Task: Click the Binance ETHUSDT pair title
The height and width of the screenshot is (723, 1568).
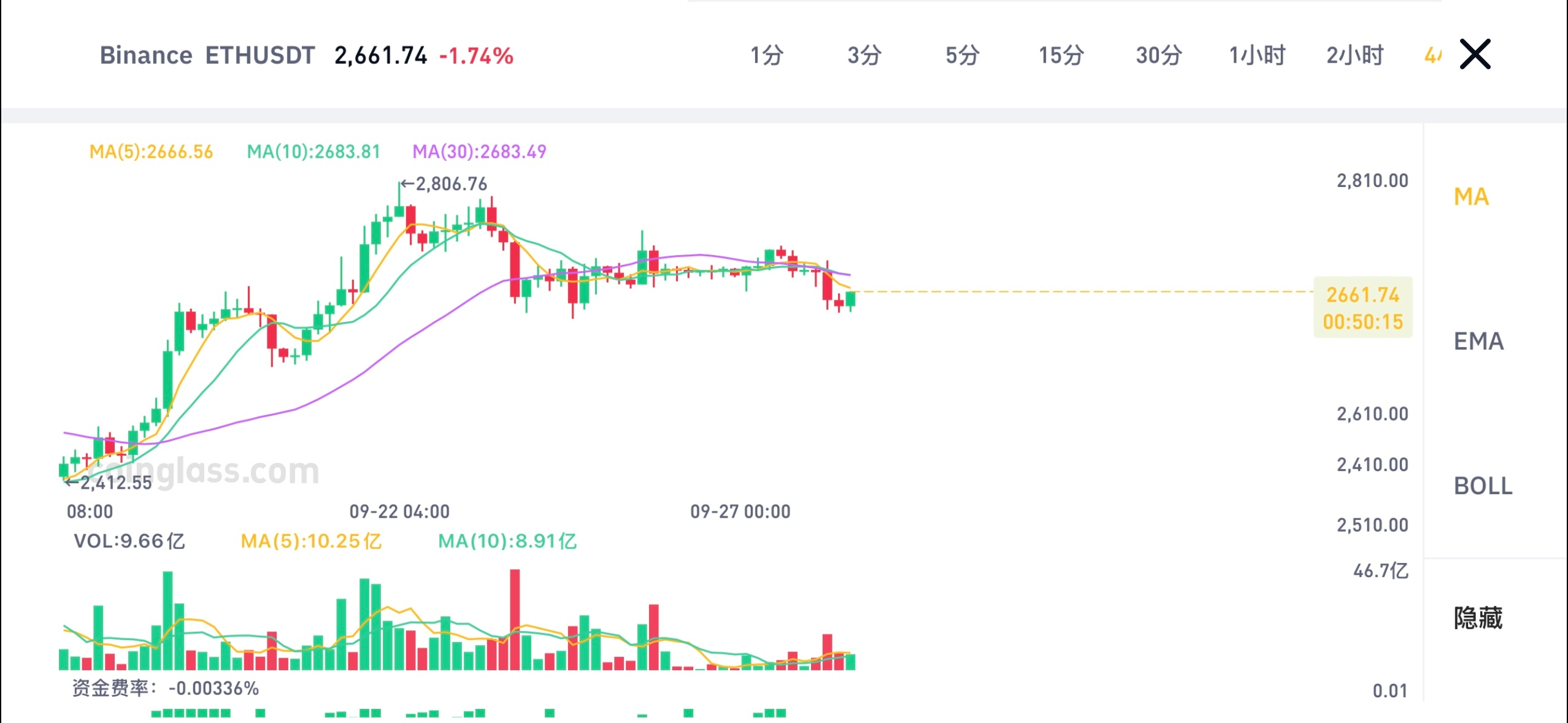Action: pos(207,55)
